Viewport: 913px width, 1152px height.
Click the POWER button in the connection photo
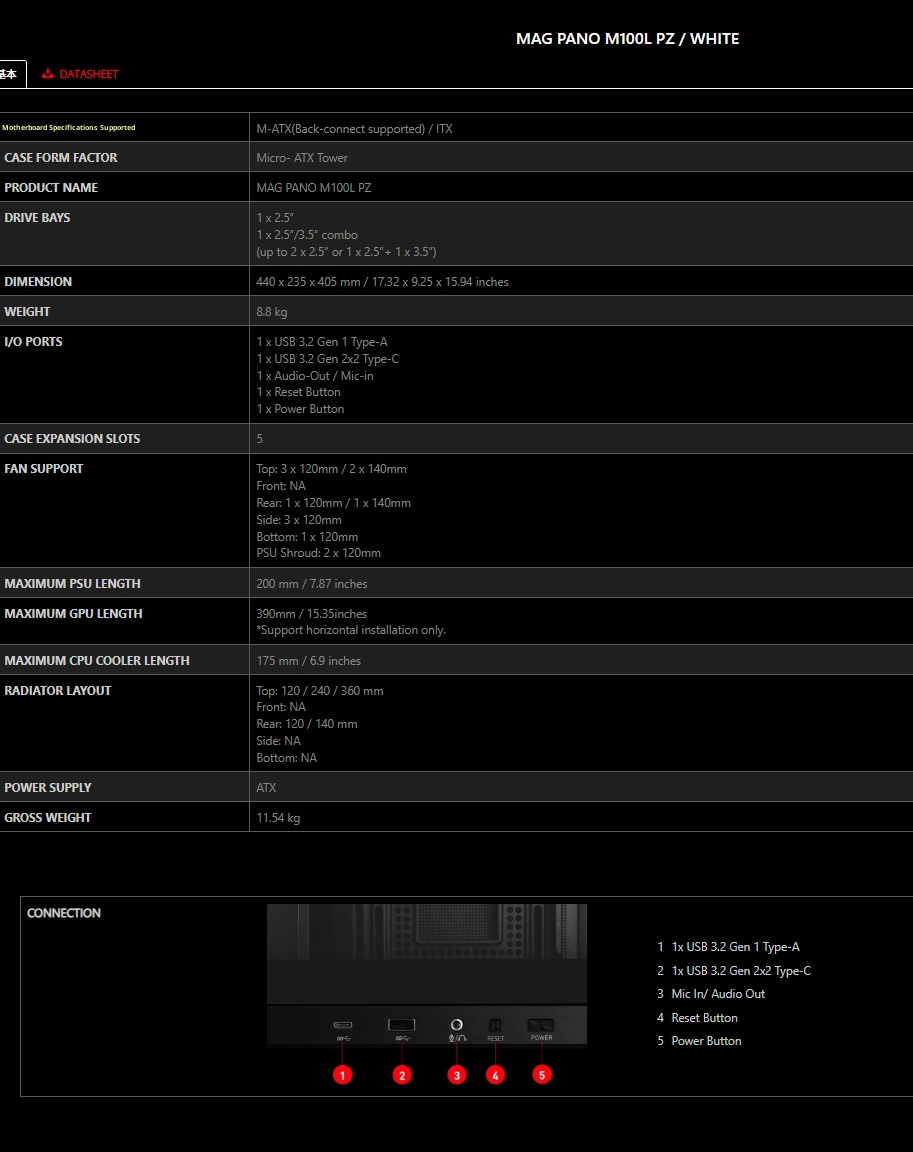coord(541,1025)
